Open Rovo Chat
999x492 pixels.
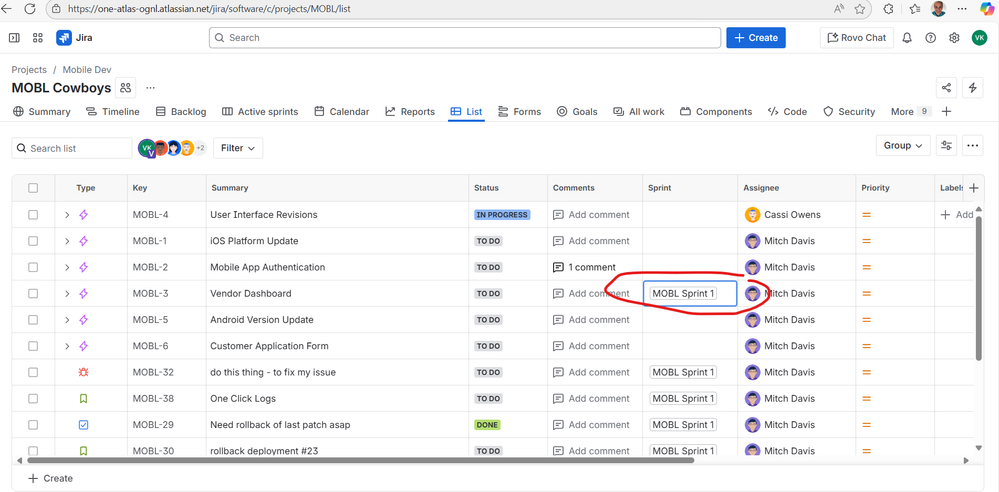856,38
